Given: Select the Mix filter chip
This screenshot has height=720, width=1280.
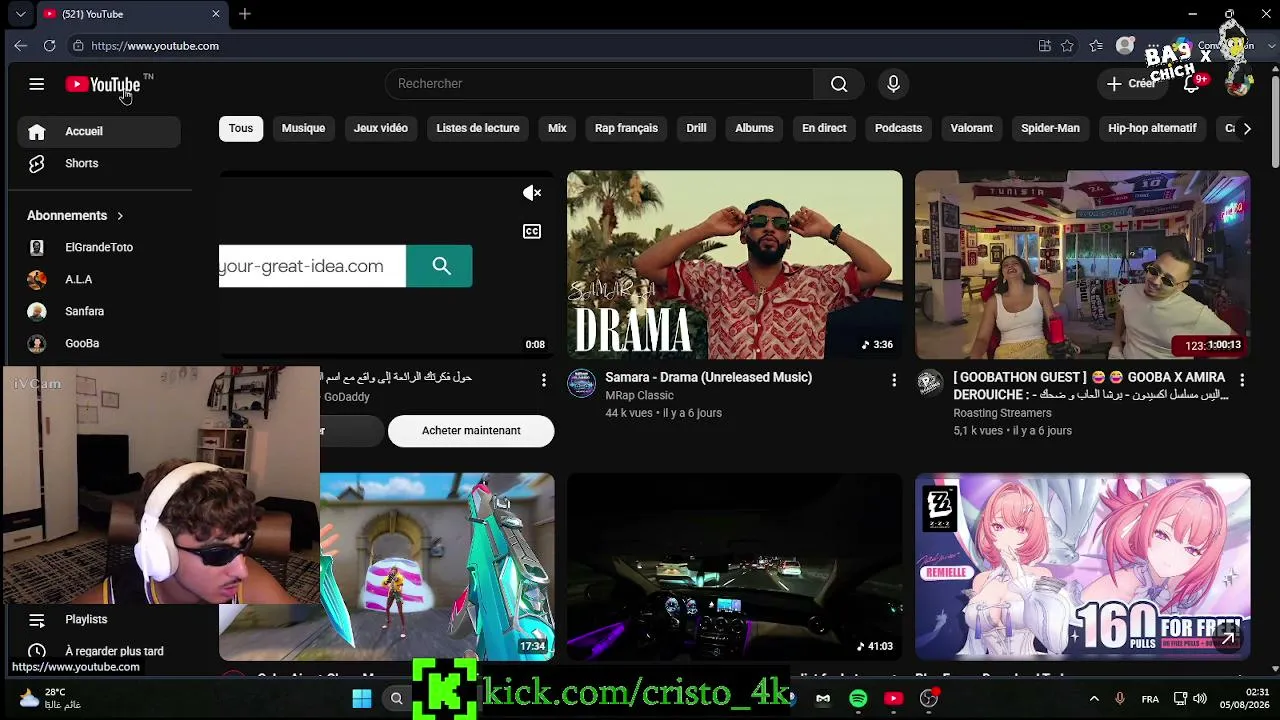Looking at the screenshot, I should (557, 128).
